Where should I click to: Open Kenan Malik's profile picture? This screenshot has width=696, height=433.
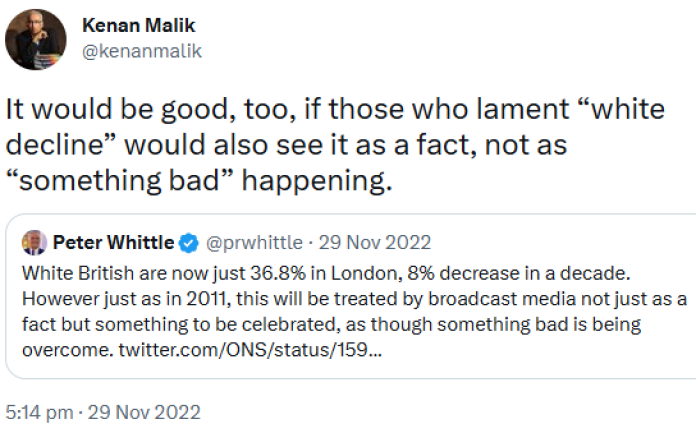pyautogui.click(x=36, y=39)
